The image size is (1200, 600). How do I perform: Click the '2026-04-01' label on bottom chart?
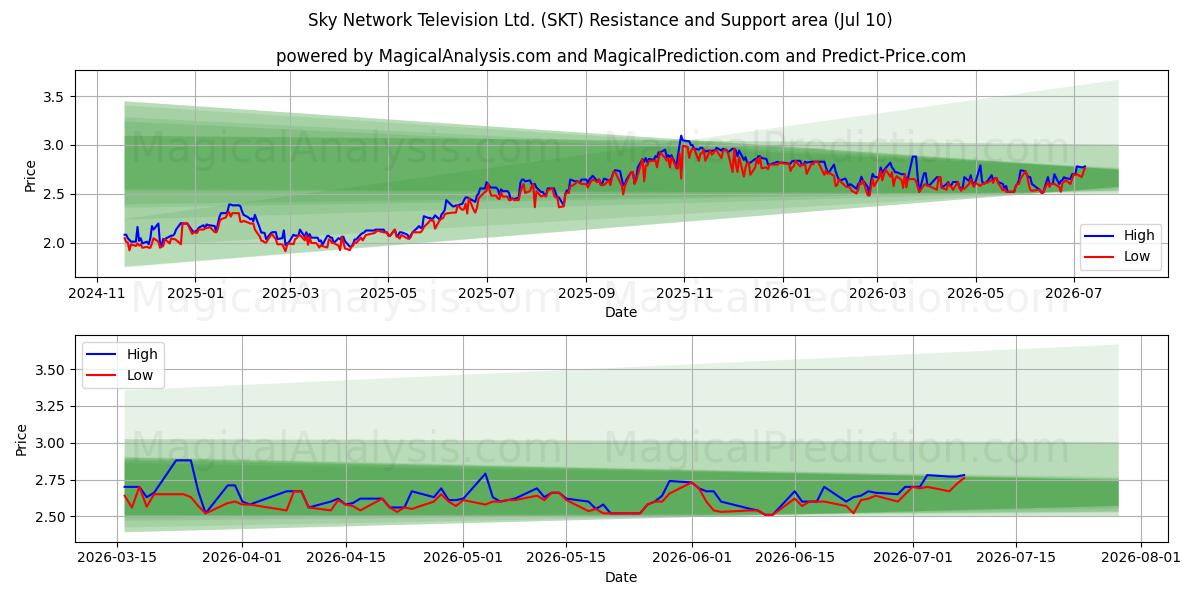tap(243, 560)
